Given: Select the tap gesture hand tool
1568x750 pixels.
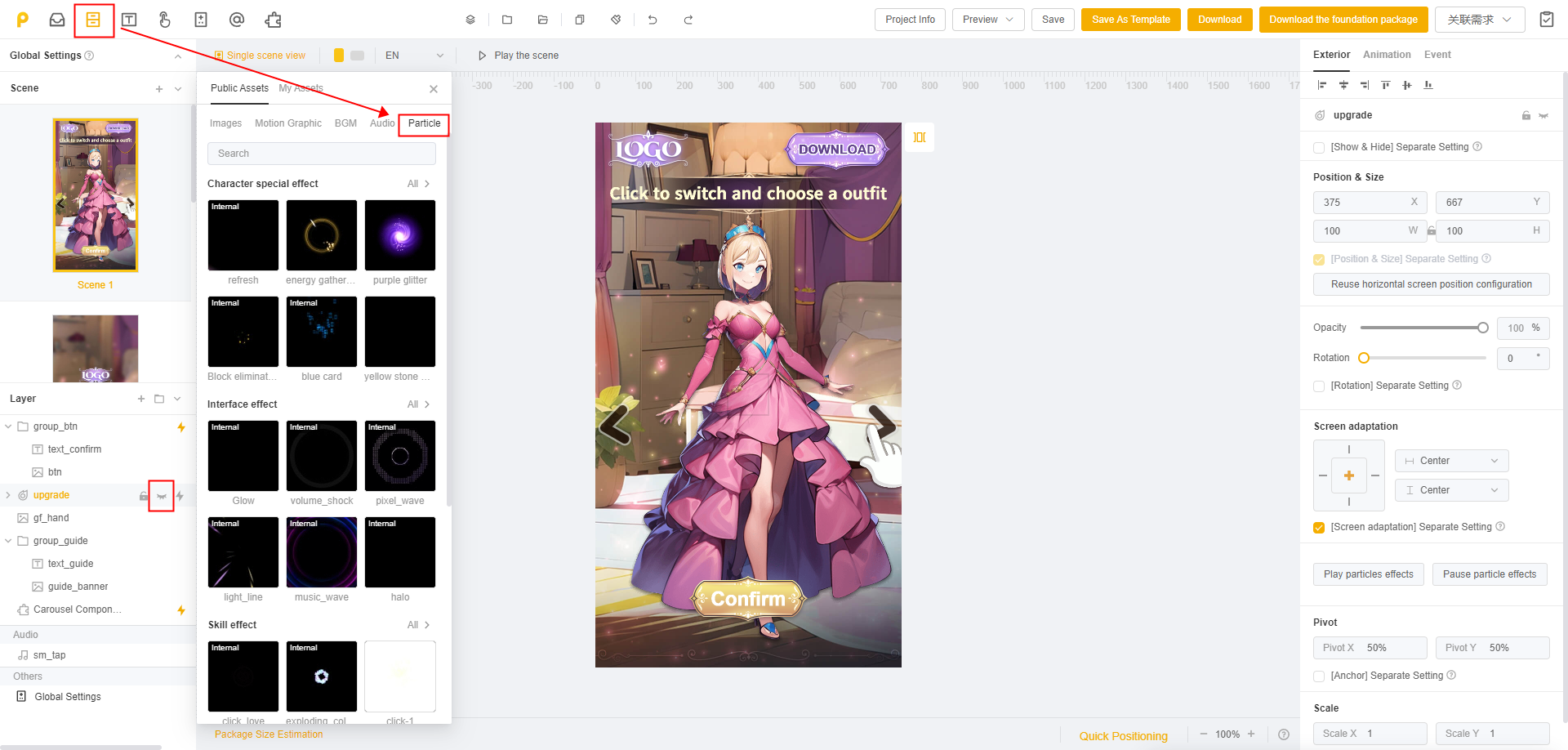Looking at the screenshot, I should click(x=165, y=20).
